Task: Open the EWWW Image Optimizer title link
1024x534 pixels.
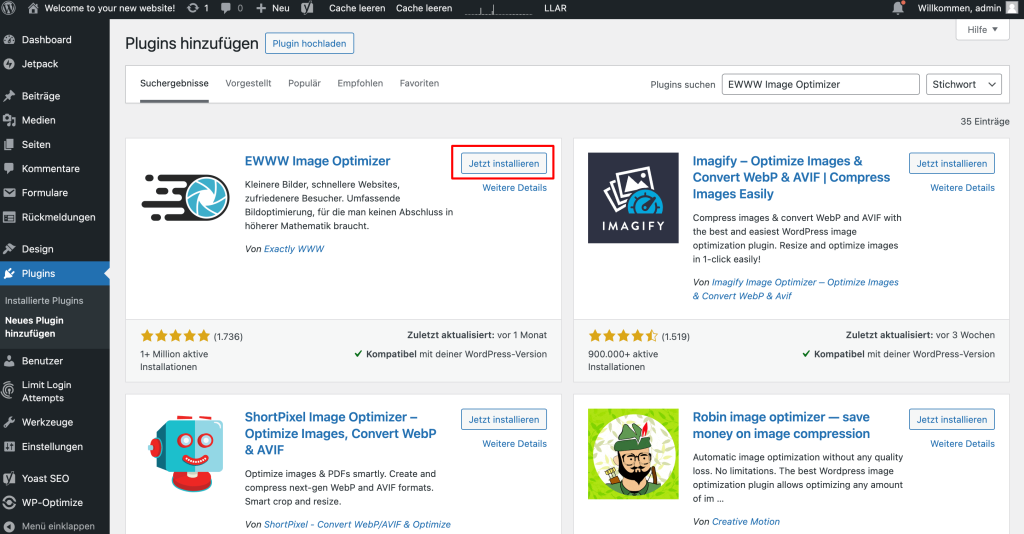Action: pos(317,161)
